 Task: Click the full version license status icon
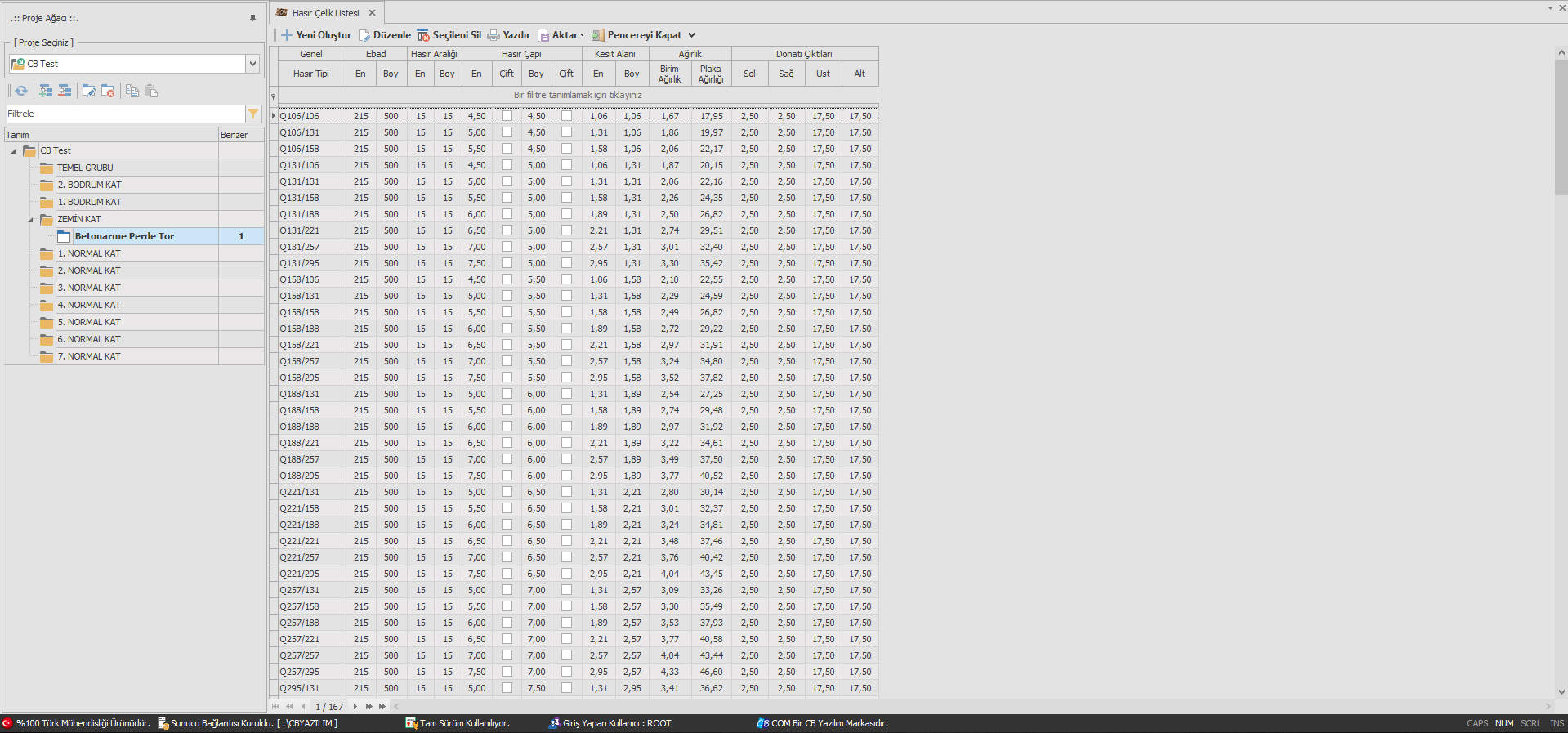tap(412, 723)
